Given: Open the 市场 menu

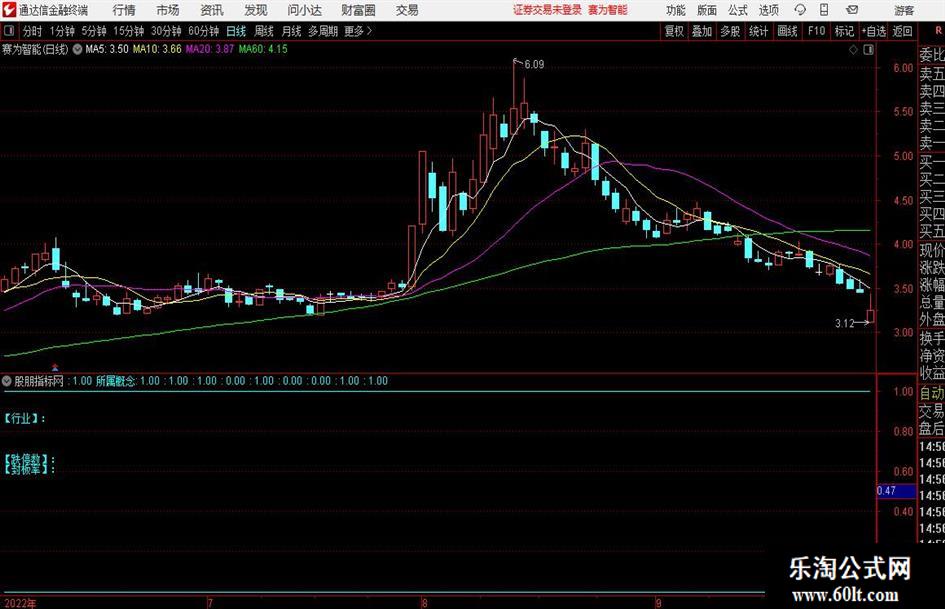Looking at the screenshot, I should click(168, 10).
